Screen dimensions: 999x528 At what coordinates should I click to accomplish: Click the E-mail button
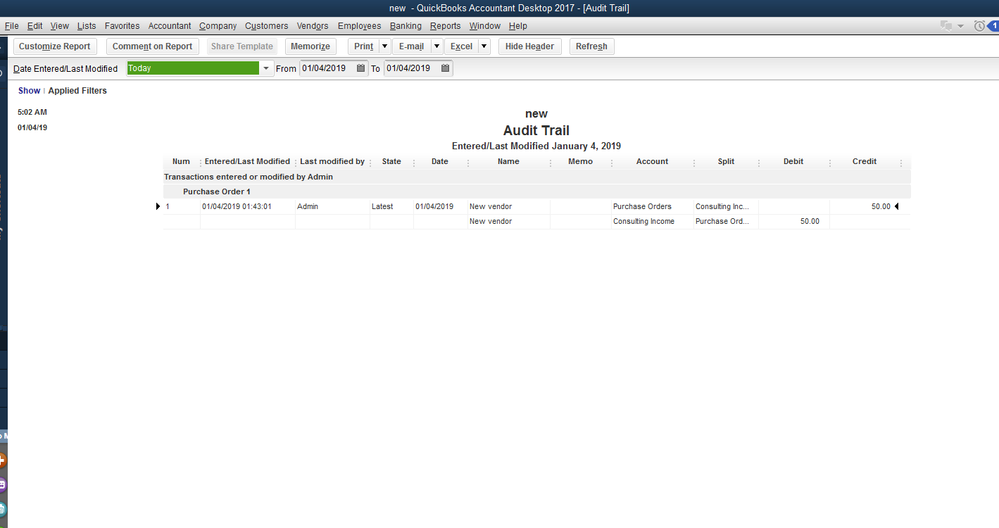(412, 46)
